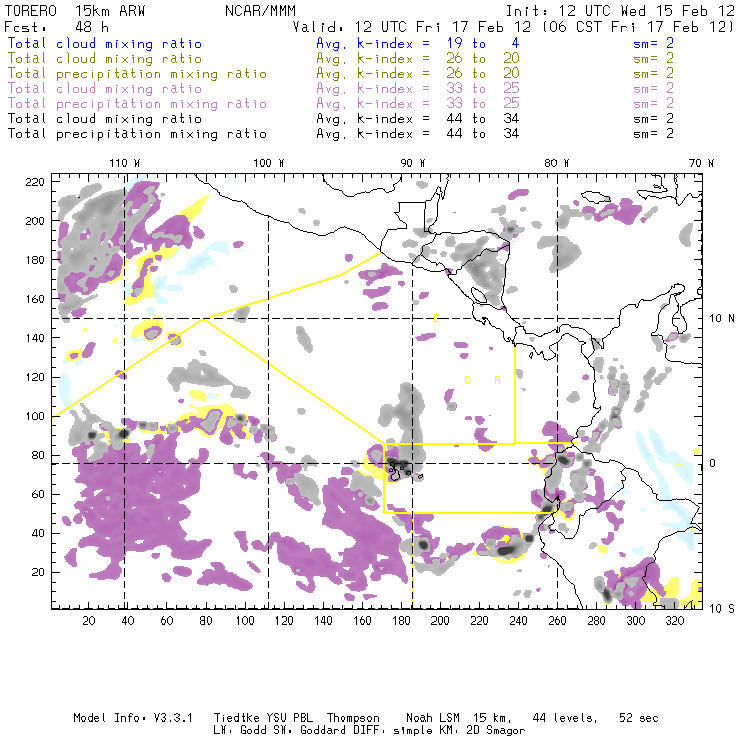Image resolution: width=740 pixels, height=740 pixels.
Task: Click the '220' tick label on vertical axis
Action: pos(35,182)
